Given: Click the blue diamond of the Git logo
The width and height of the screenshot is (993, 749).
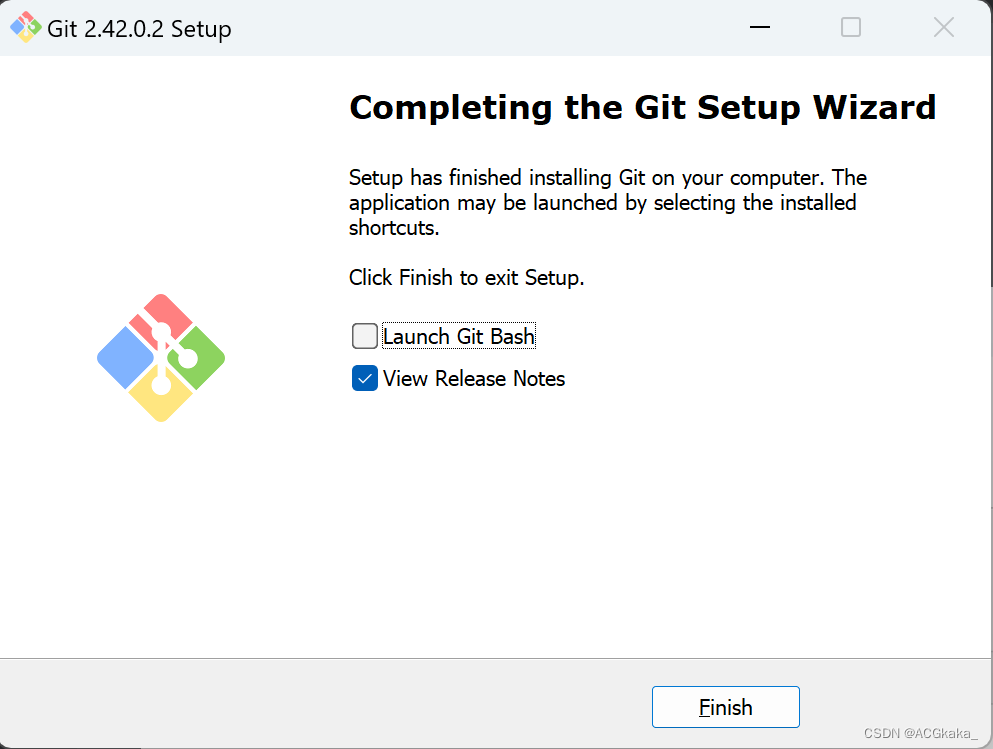Looking at the screenshot, I should click(120, 357).
